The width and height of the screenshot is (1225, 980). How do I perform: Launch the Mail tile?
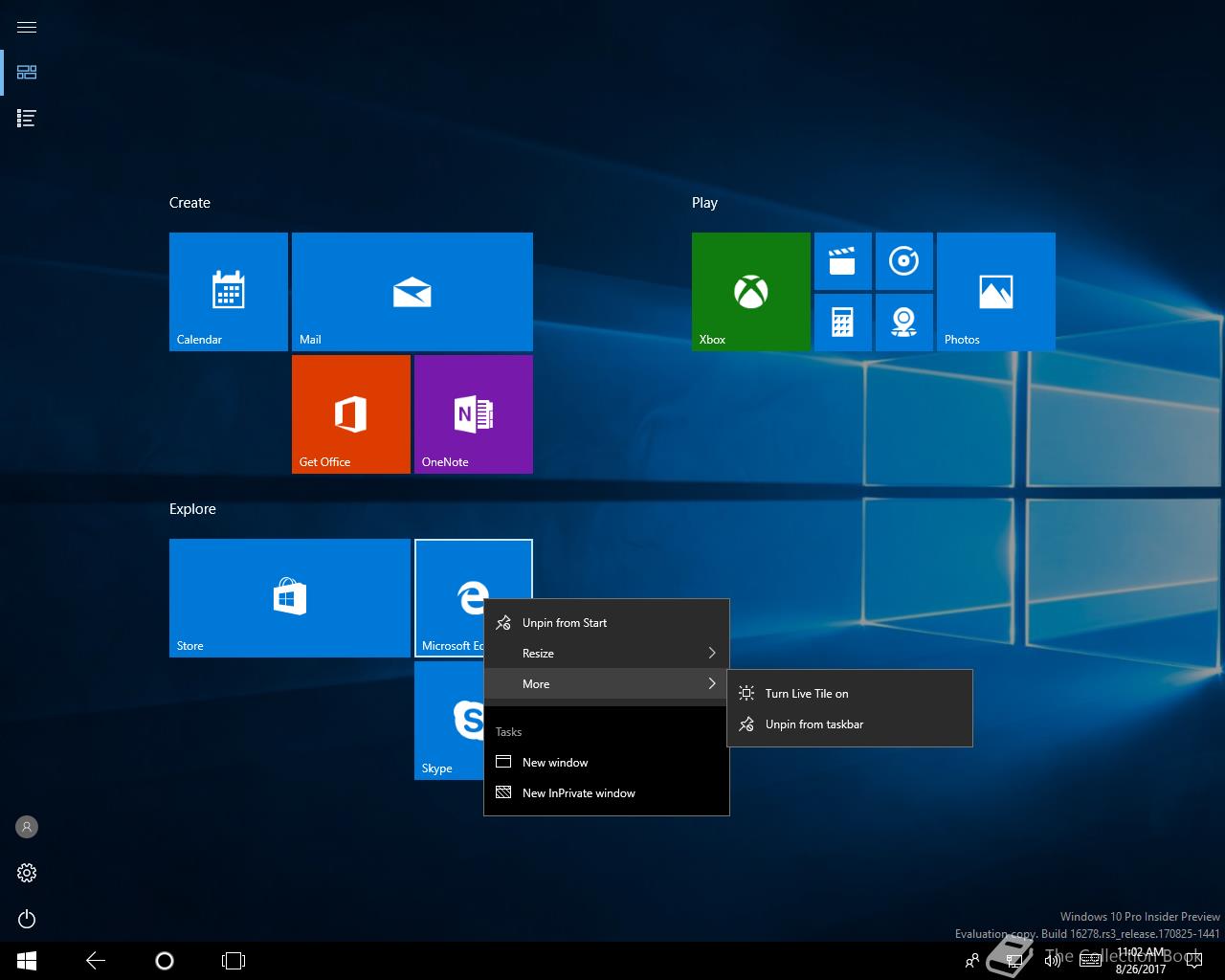[412, 291]
